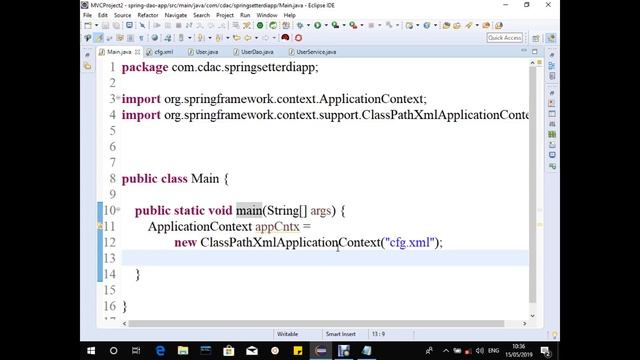
Task: Expand the New wizard dropdown arrow
Action: pos(97,25)
